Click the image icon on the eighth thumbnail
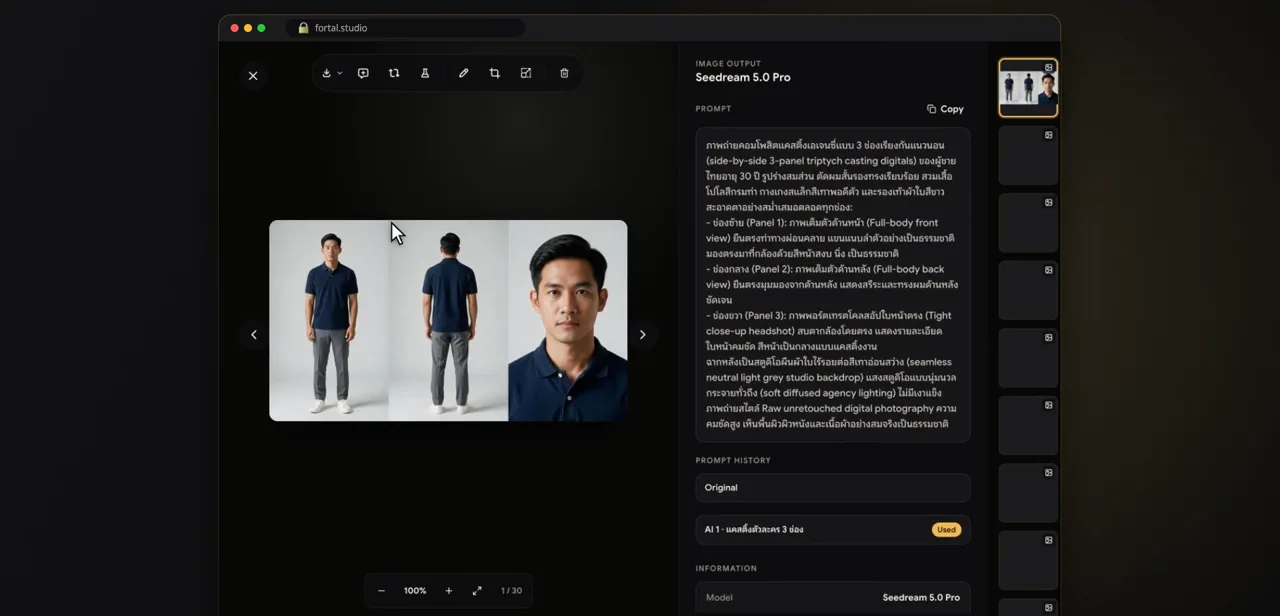The image size is (1280, 616). pos(1049,540)
